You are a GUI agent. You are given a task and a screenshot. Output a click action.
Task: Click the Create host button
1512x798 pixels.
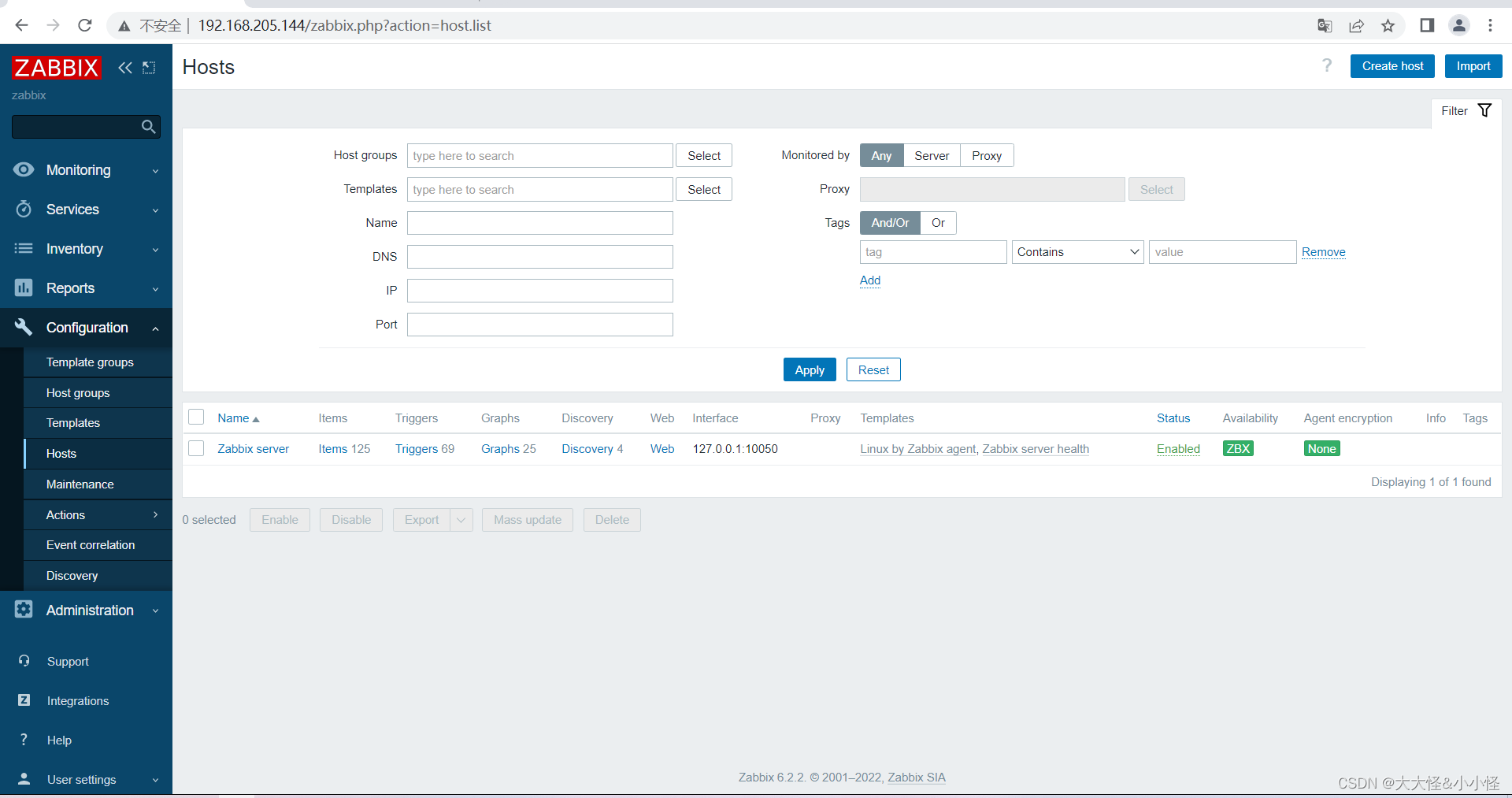pos(1392,66)
